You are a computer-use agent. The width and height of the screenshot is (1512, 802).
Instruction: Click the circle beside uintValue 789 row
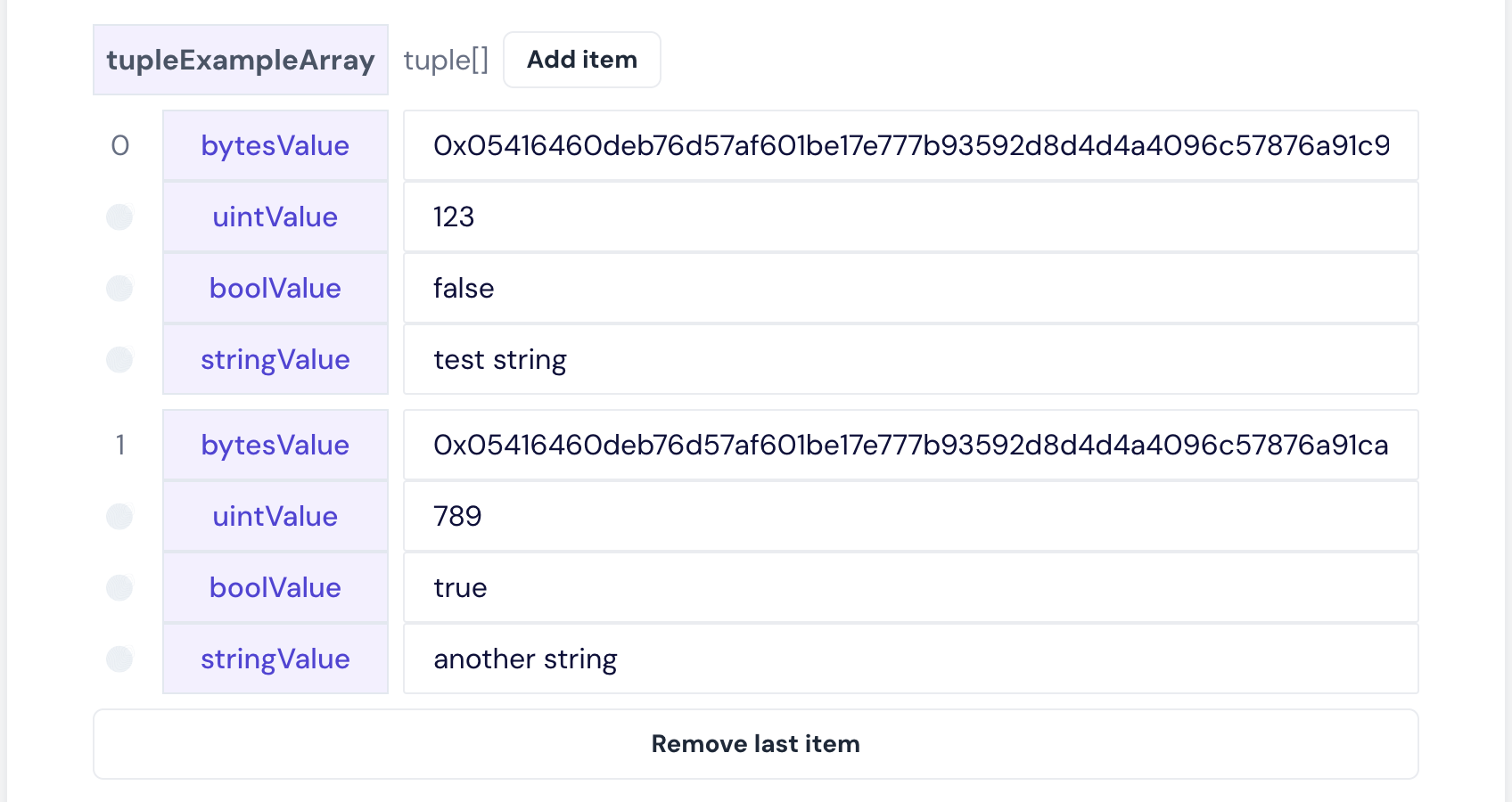[119, 517]
